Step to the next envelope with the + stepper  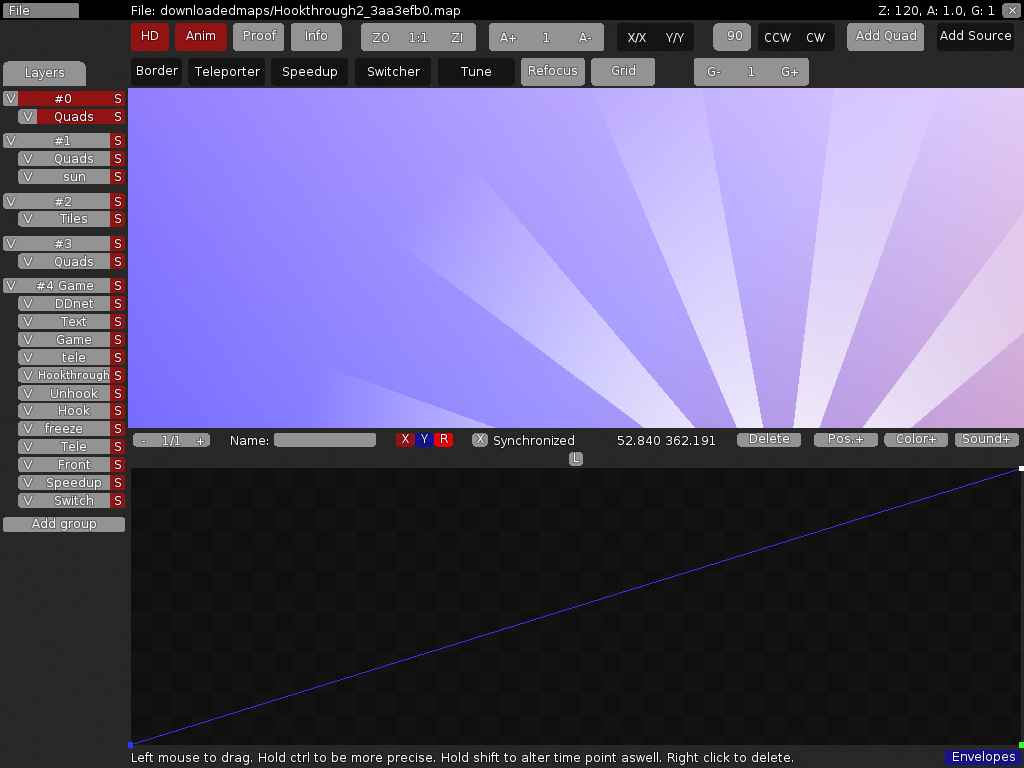[200, 439]
